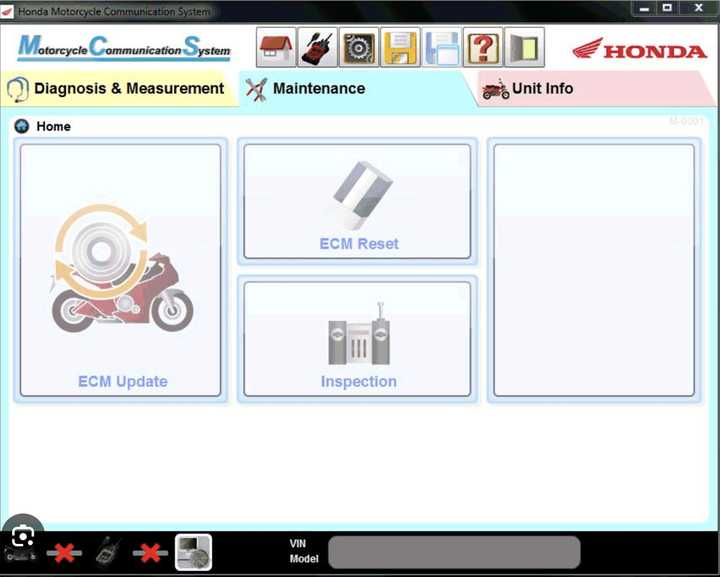The width and height of the screenshot is (720, 577).
Task: Click the M-0001 screen code text
Action: [686, 121]
